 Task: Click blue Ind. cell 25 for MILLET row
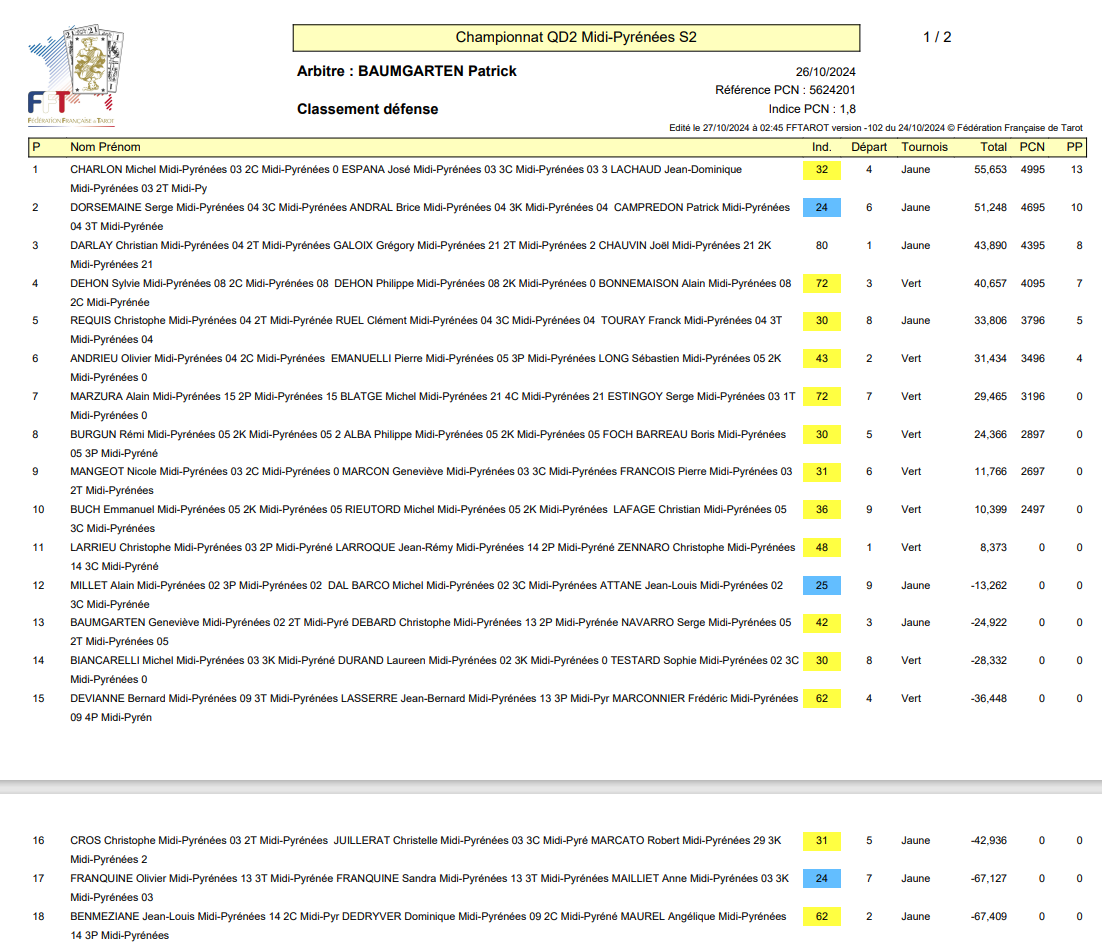click(x=822, y=585)
